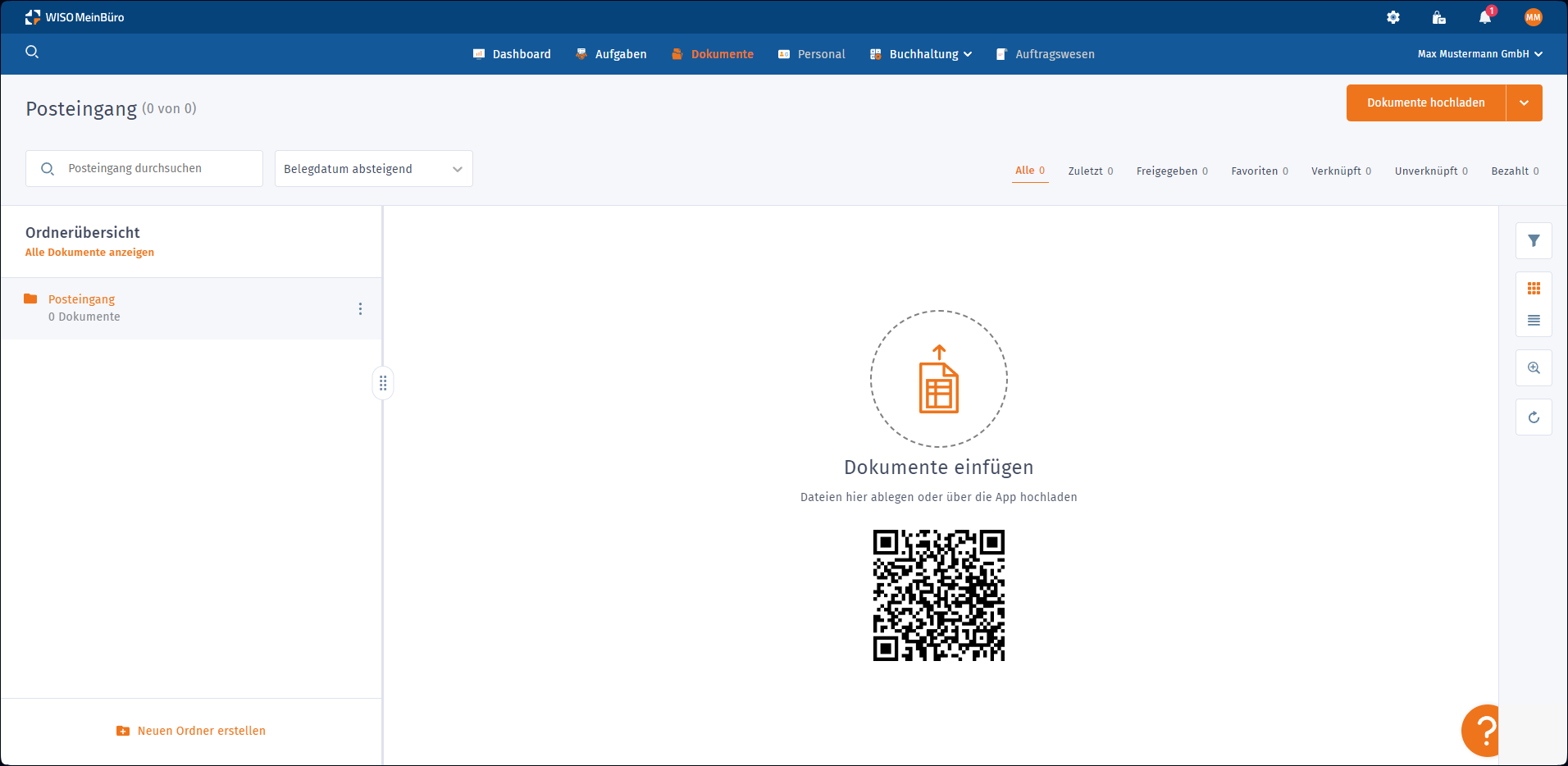Click the panel divider drag handle
Viewport: 1568px width, 766px height.
point(383,383)
